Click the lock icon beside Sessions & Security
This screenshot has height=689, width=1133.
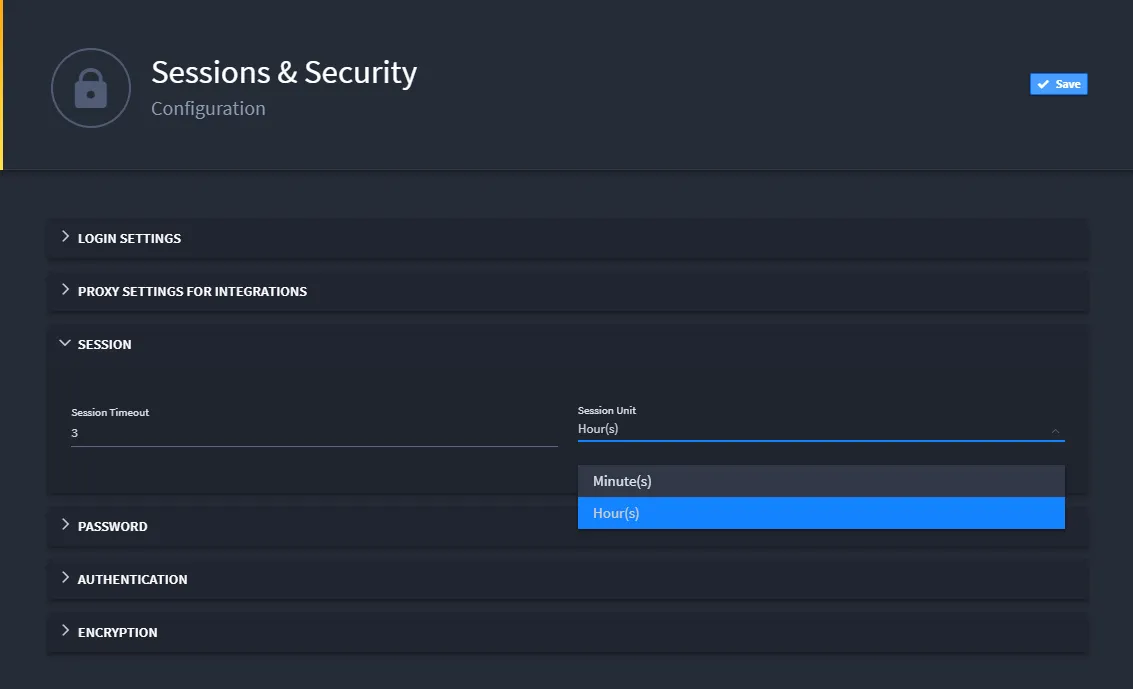(91, 88)
